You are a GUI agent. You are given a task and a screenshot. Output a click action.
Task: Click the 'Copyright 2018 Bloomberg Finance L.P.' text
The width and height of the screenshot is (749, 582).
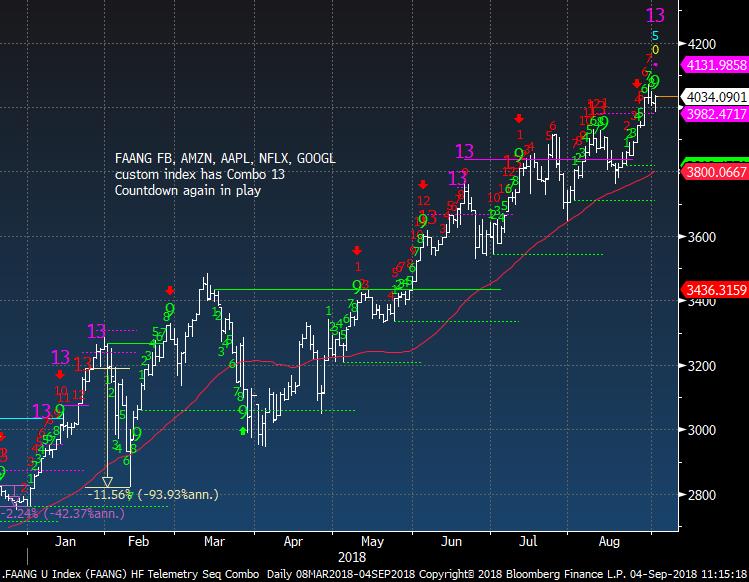pos(522,574)
